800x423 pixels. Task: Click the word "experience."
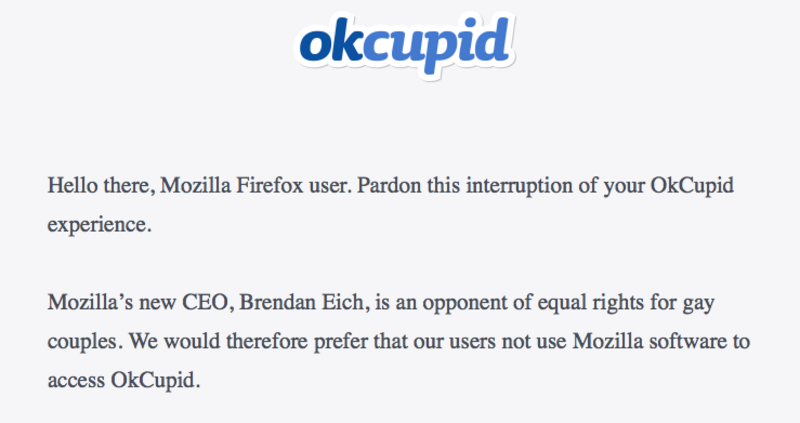click(99, 225)
